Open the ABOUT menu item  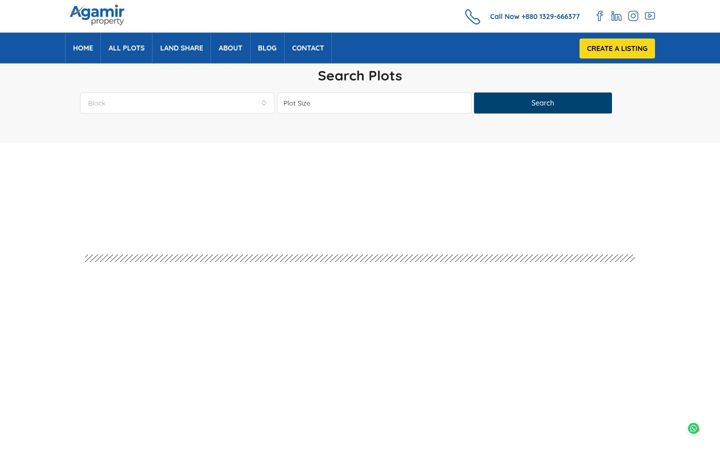coord(230,48)
